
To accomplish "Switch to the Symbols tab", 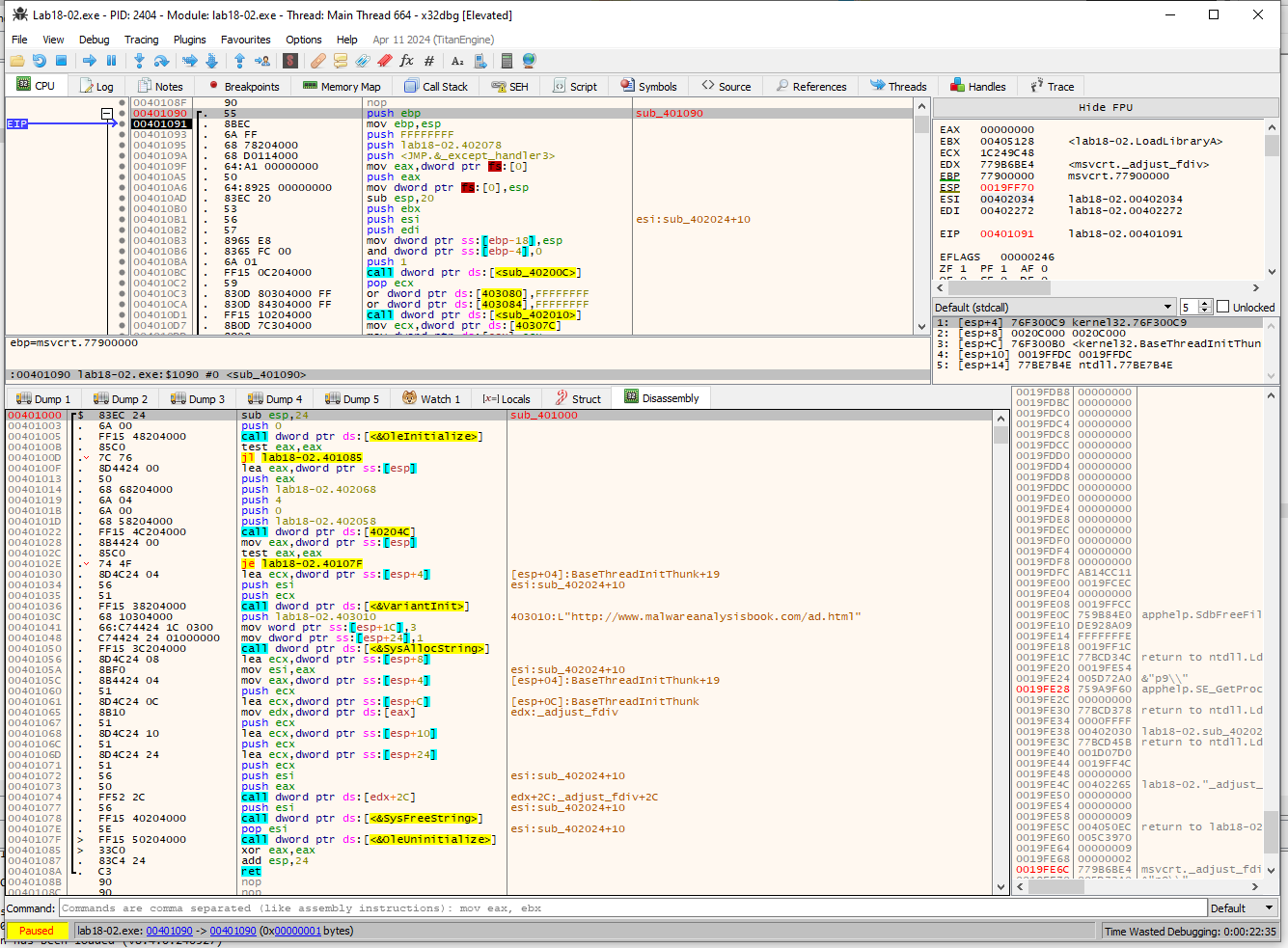I will (x=649, y=86).
